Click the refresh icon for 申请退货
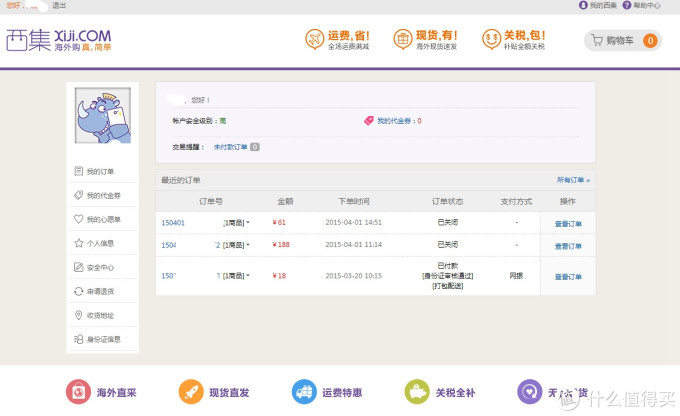 78,291
